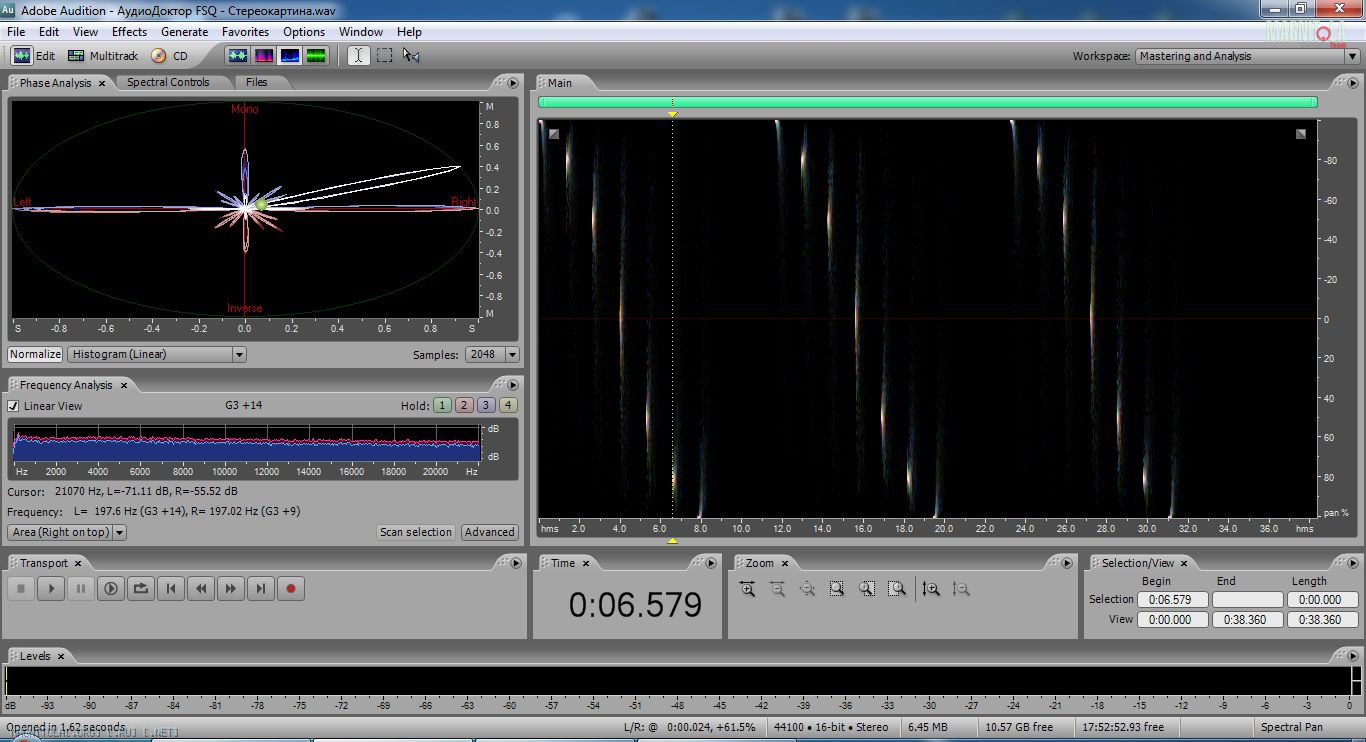Zoom out full on both axes
This screenshot has width=1366, height=742.
tap(808, 589)
